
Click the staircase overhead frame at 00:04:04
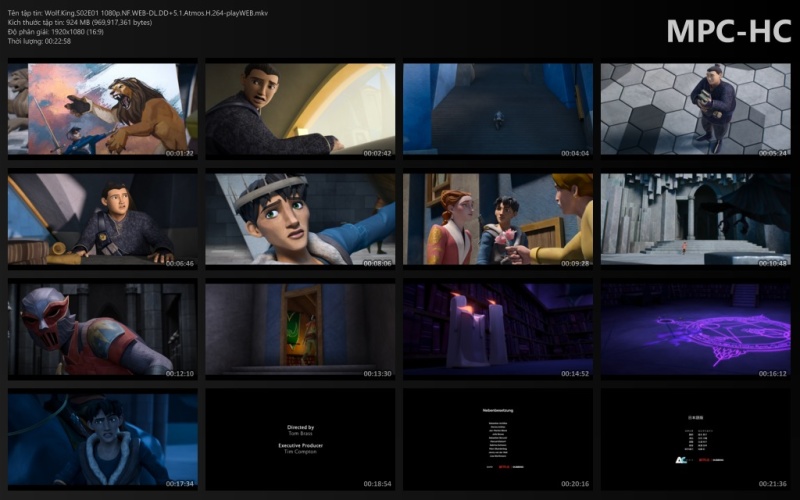point(498,109)
